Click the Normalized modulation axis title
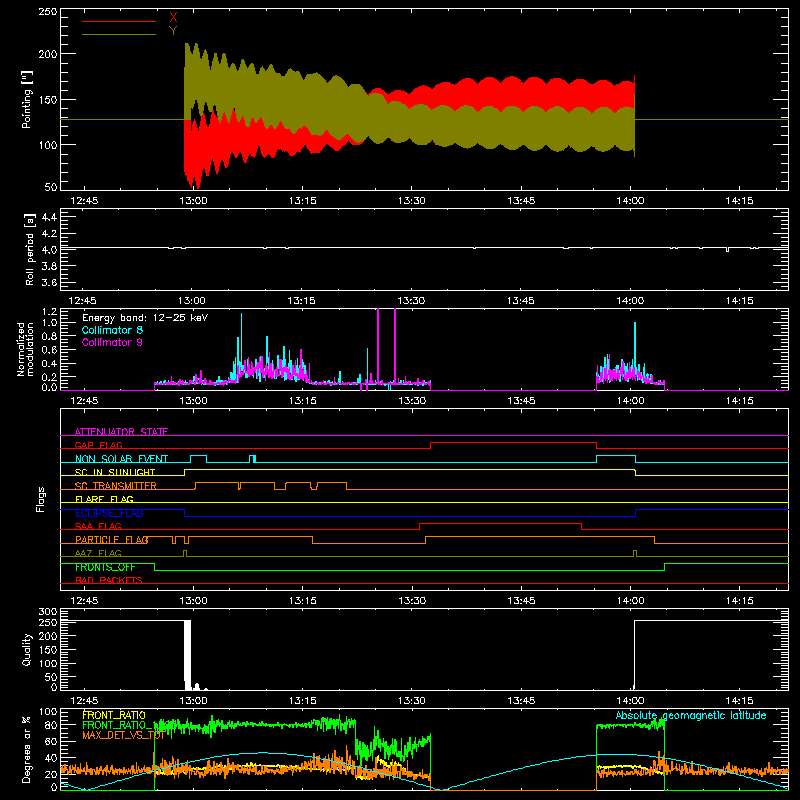Screen dimensions: 800x800 pyautogui.click(x=26, y=349)
